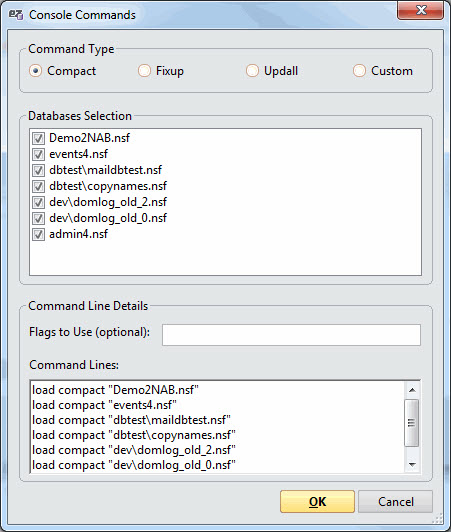This screenshot has height=532, width=451.
Task: Switch to the Custom command type
Action: pyautogui.click(x=359, y=71)
